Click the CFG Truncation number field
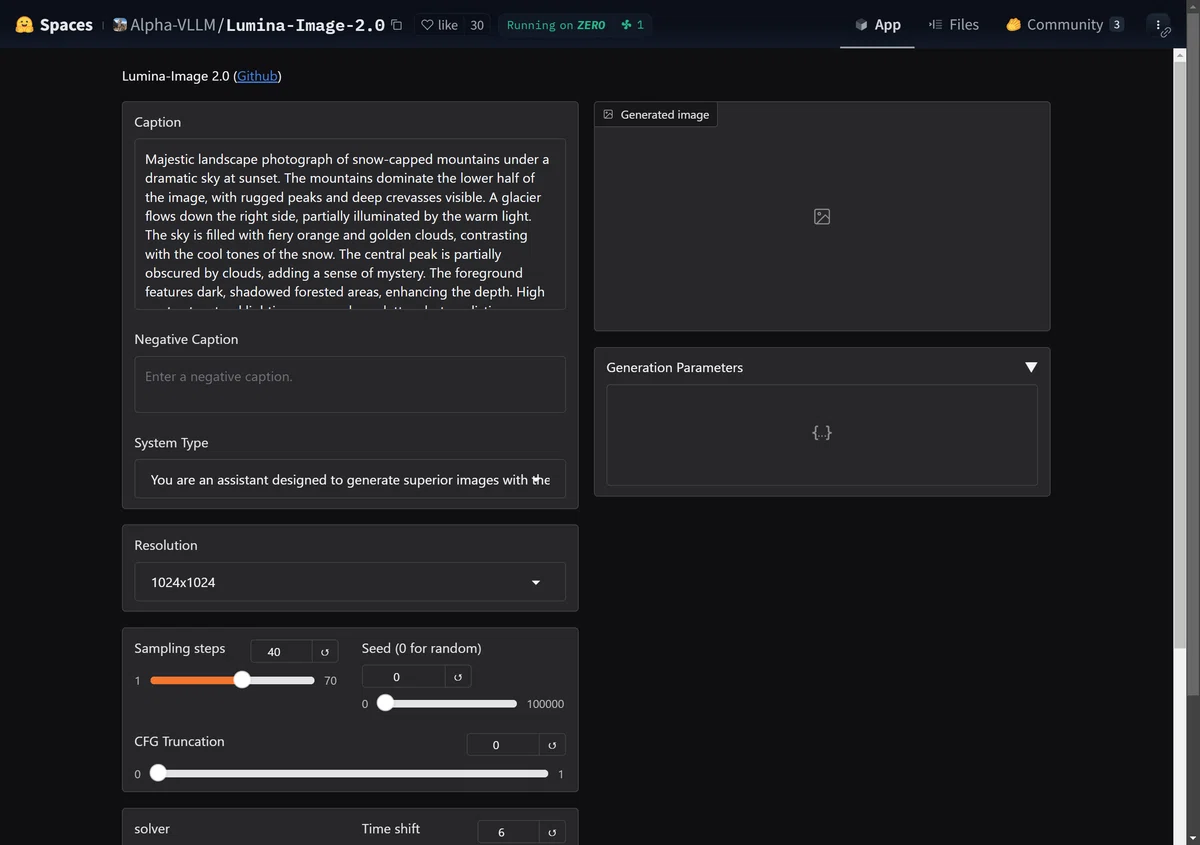The width and height of the screenshot is (1200, 845). click(x=503, y=745)
